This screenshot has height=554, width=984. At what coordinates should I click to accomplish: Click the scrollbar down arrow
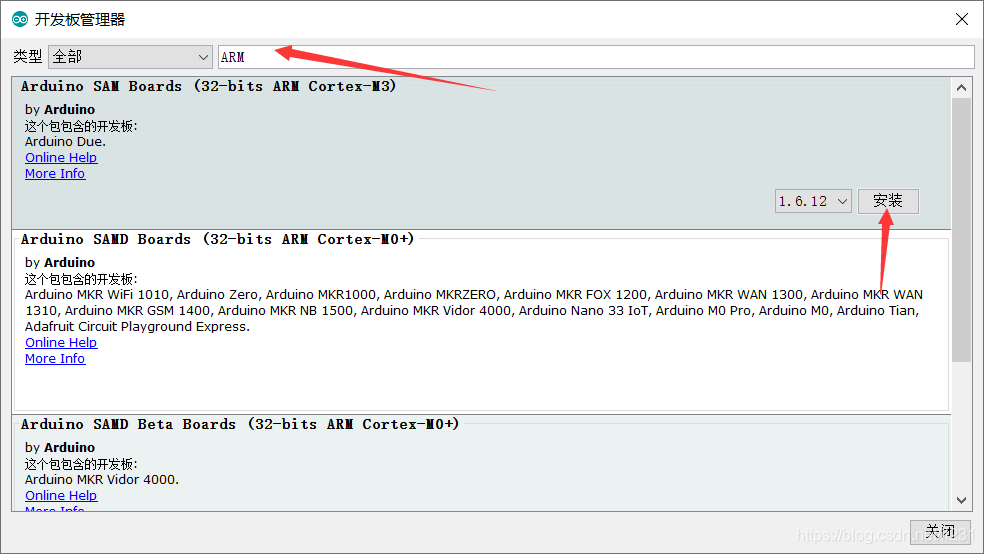[x=961, y=500]
